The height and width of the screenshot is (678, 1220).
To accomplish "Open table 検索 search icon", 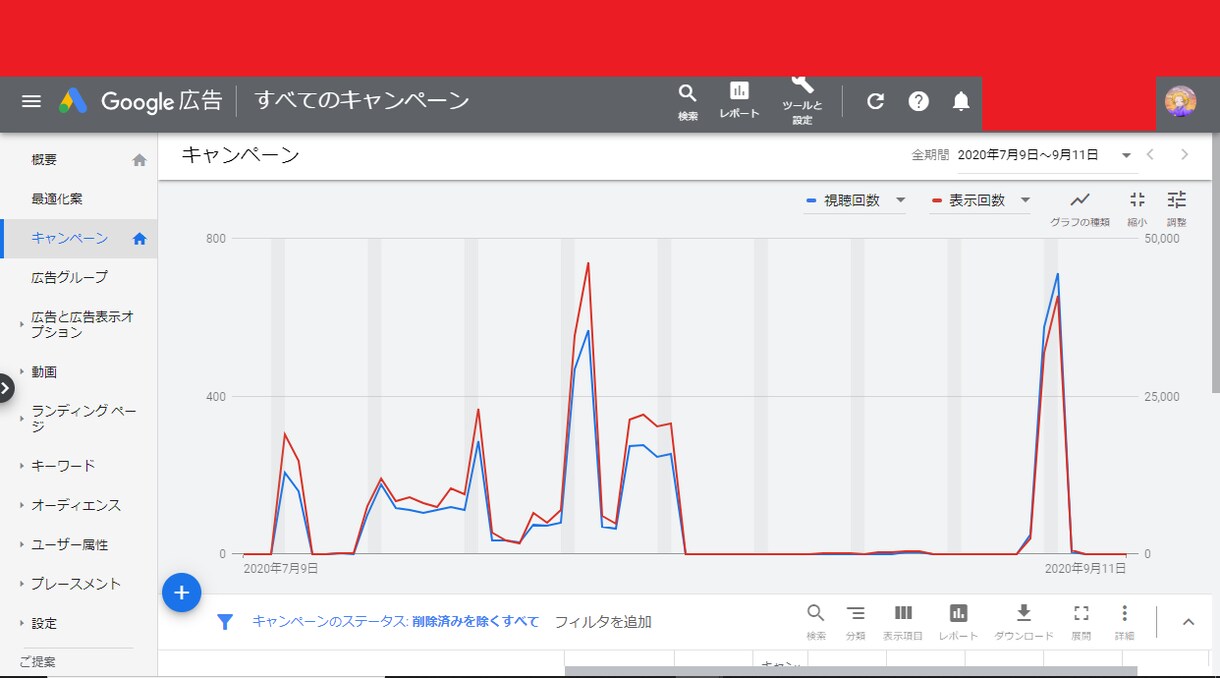I will coord(816,622).
